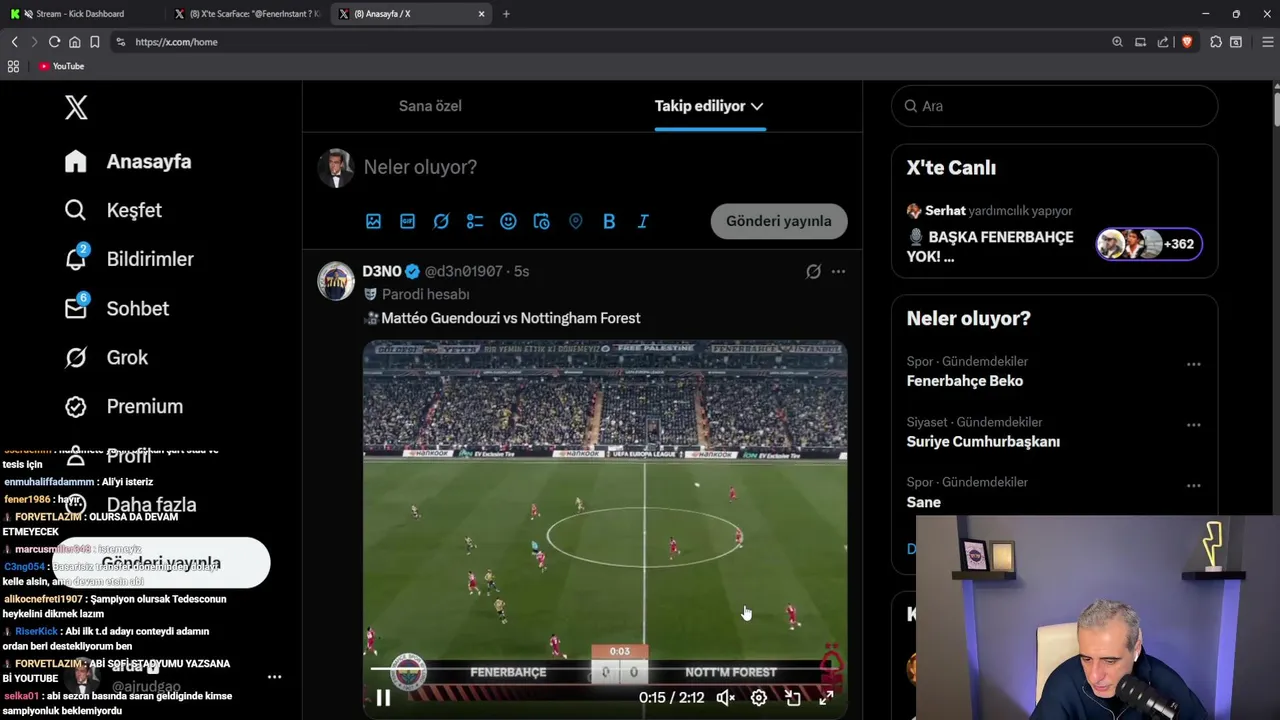Open the YouTube bookmark
This screenshot has height=720, width=1280.
pyautogui.click(x=62, y=66)
